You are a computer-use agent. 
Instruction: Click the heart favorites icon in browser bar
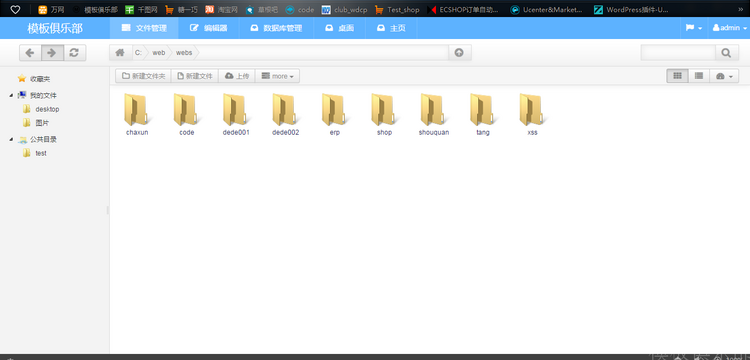point(15,9)
